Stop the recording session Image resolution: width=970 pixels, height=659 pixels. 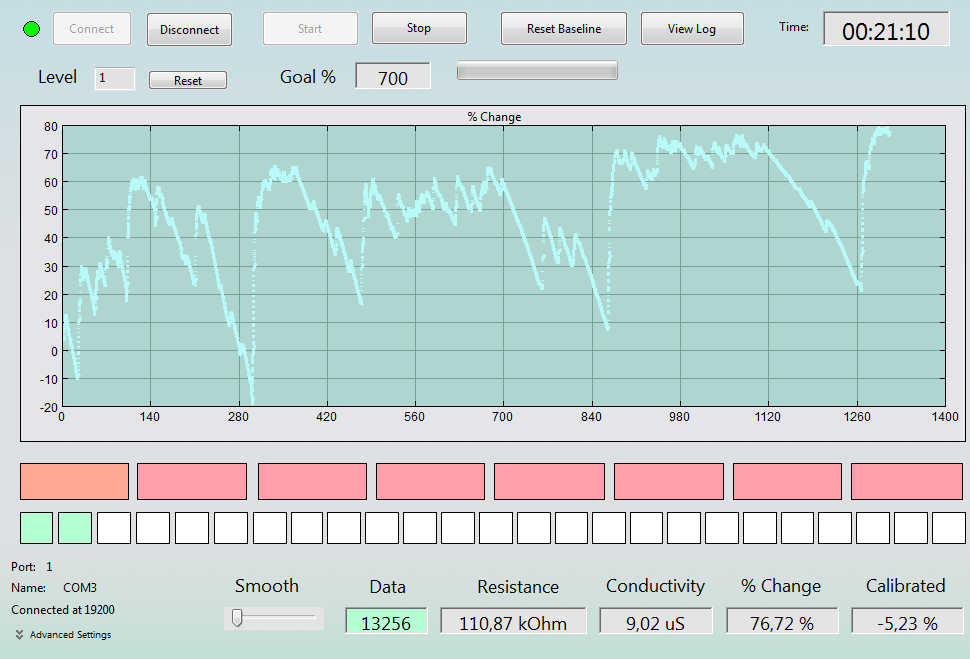point(419,28)
